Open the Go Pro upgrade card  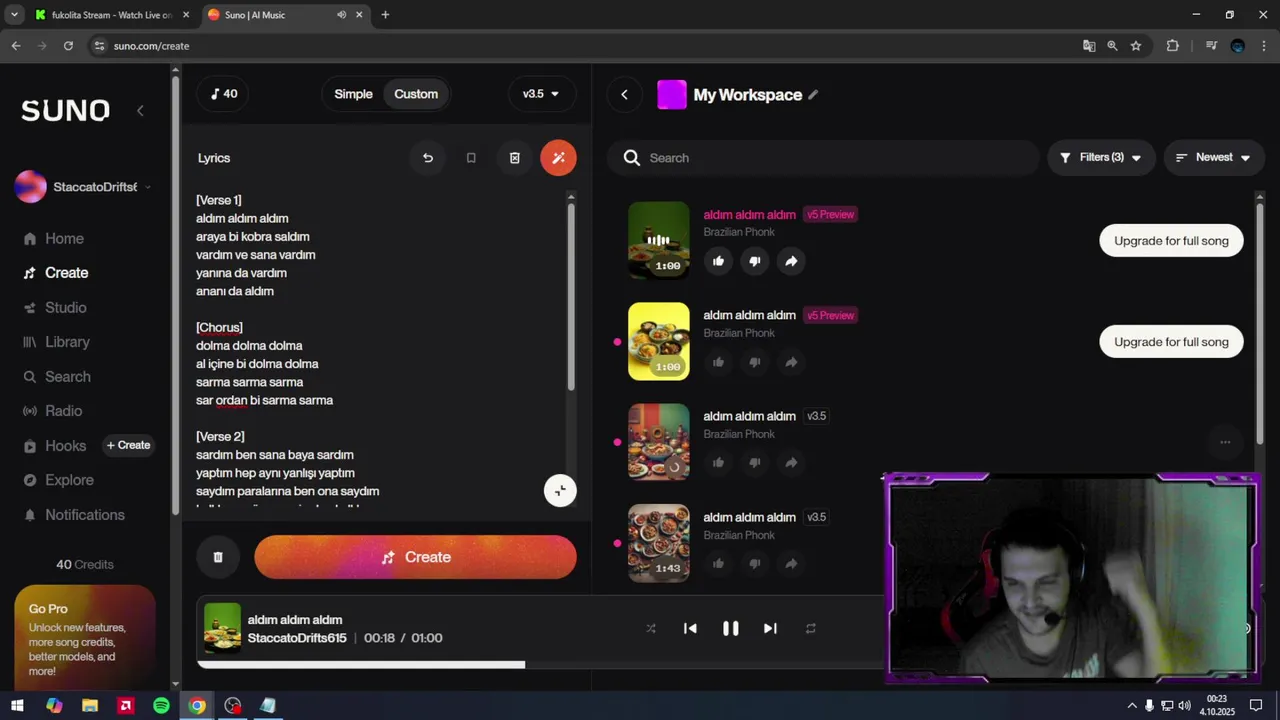pyautogui.click(x=85, y=637)
